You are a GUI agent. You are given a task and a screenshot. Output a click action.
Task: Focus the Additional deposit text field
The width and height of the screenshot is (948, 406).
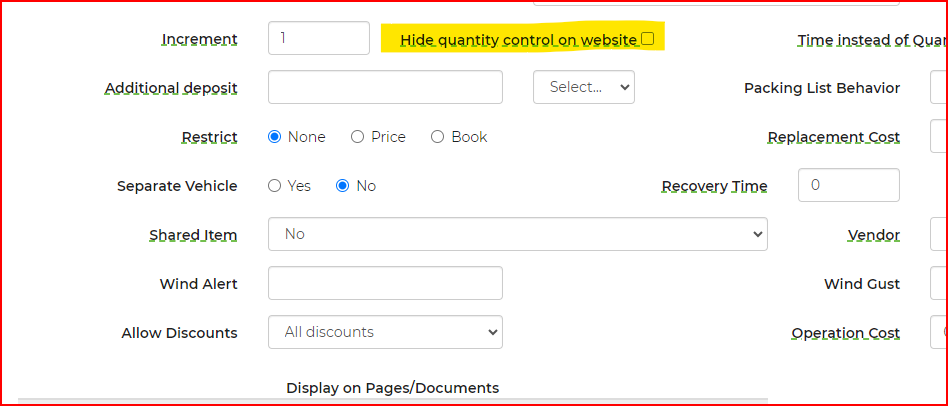click(x=385, y=87)
